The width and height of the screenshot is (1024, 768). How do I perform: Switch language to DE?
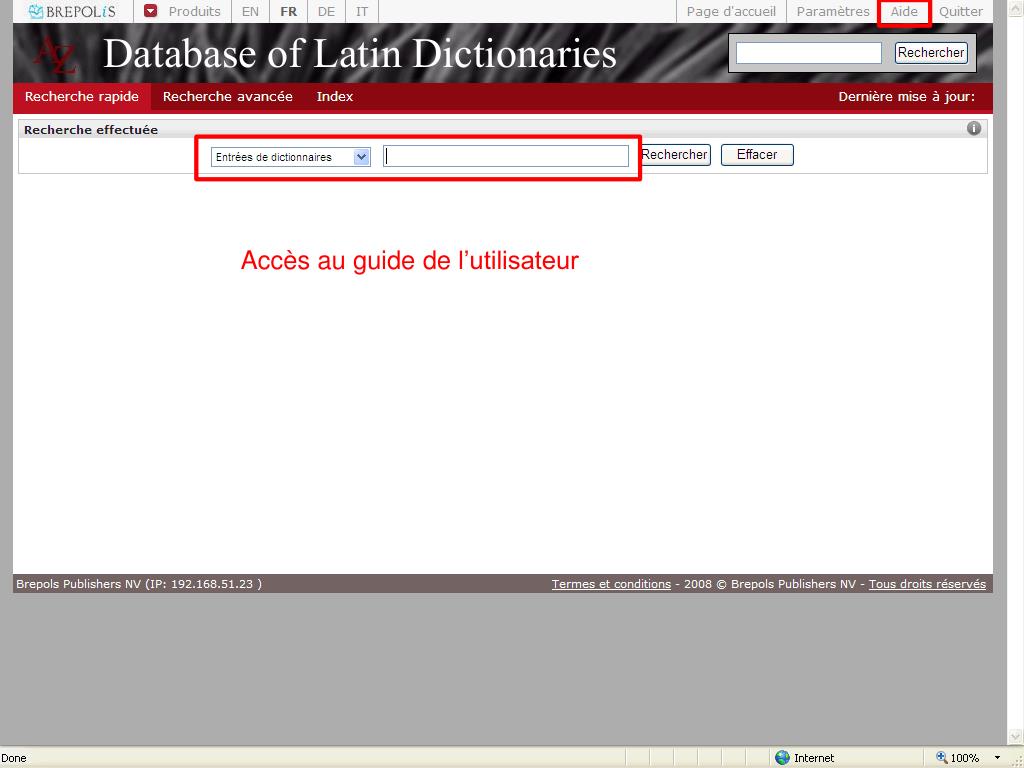pos(326,11)
